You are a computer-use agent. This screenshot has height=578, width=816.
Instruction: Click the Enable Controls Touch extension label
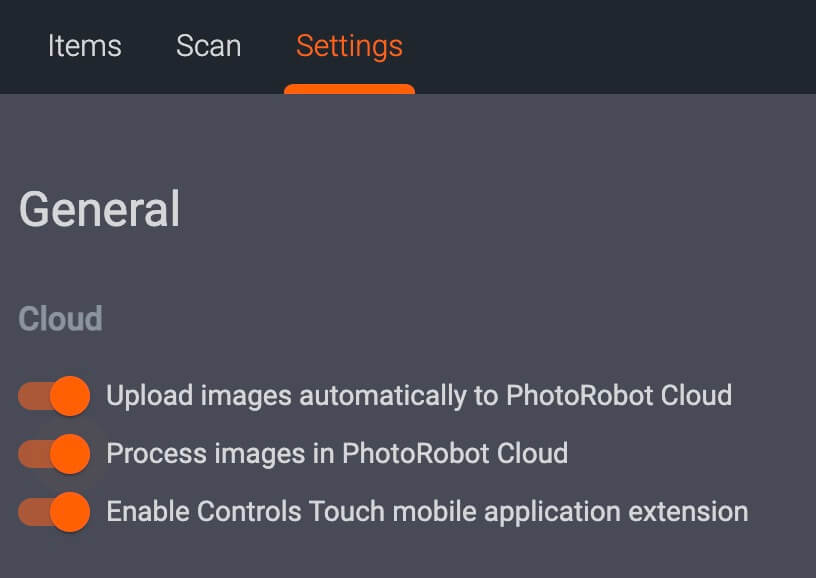425,511
